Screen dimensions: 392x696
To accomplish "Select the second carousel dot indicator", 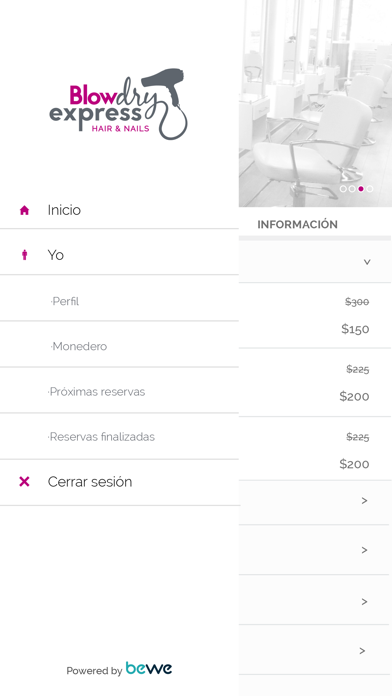I will pos(352,189).
